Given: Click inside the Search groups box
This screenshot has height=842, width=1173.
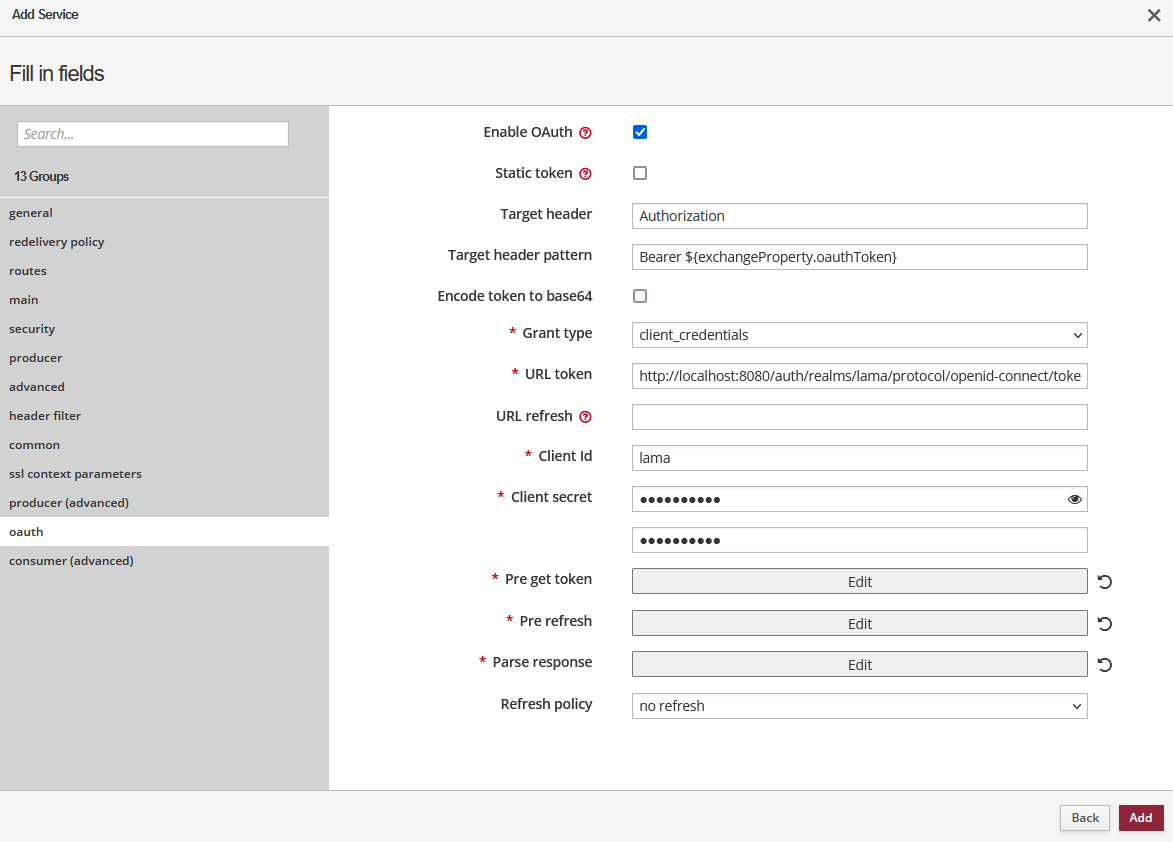Looking at the screenshot, I should pos(152,133).
